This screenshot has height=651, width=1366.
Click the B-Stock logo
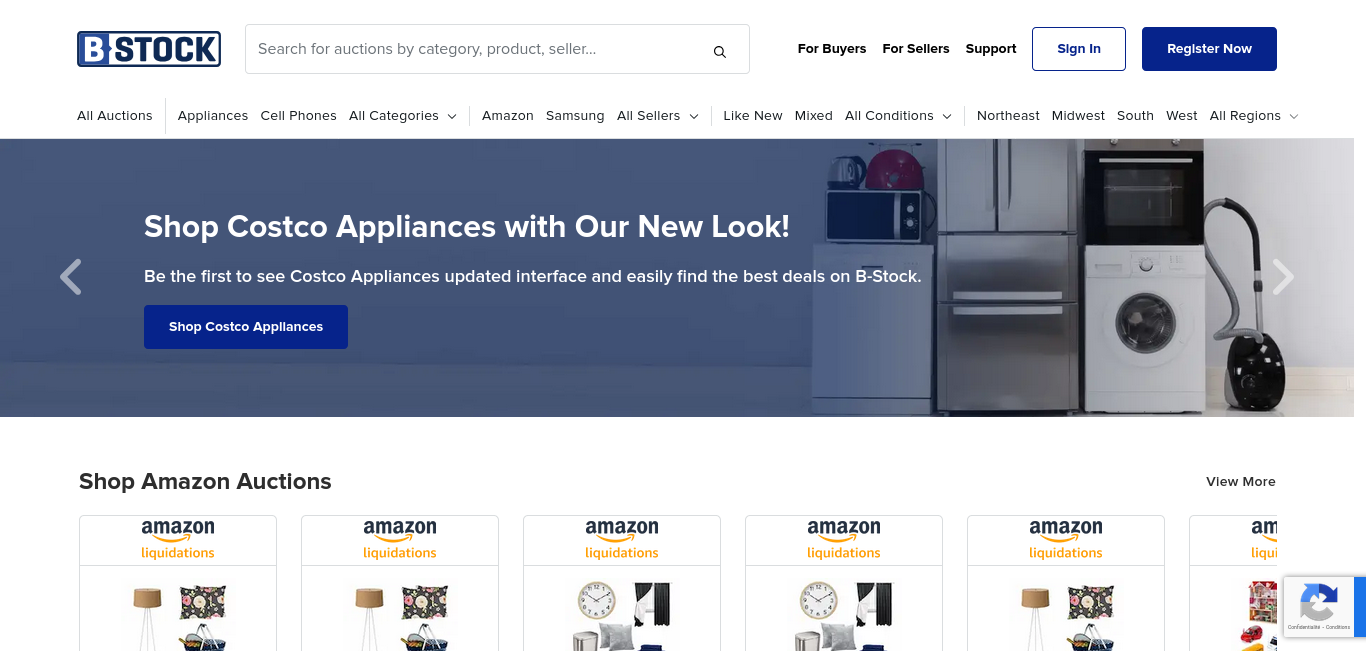coord(149,49)
